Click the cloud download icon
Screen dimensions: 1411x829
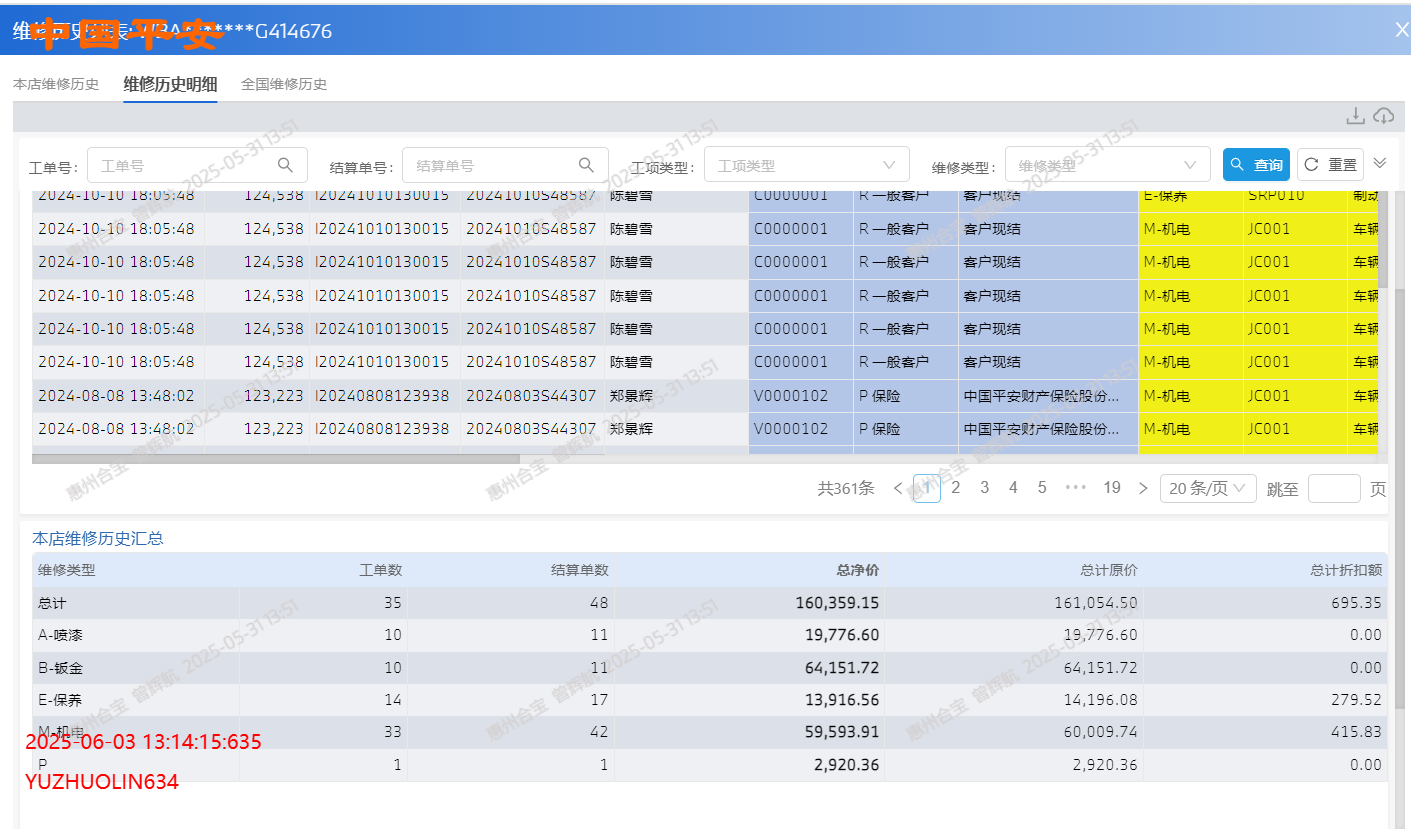[x=1383, y=116]
